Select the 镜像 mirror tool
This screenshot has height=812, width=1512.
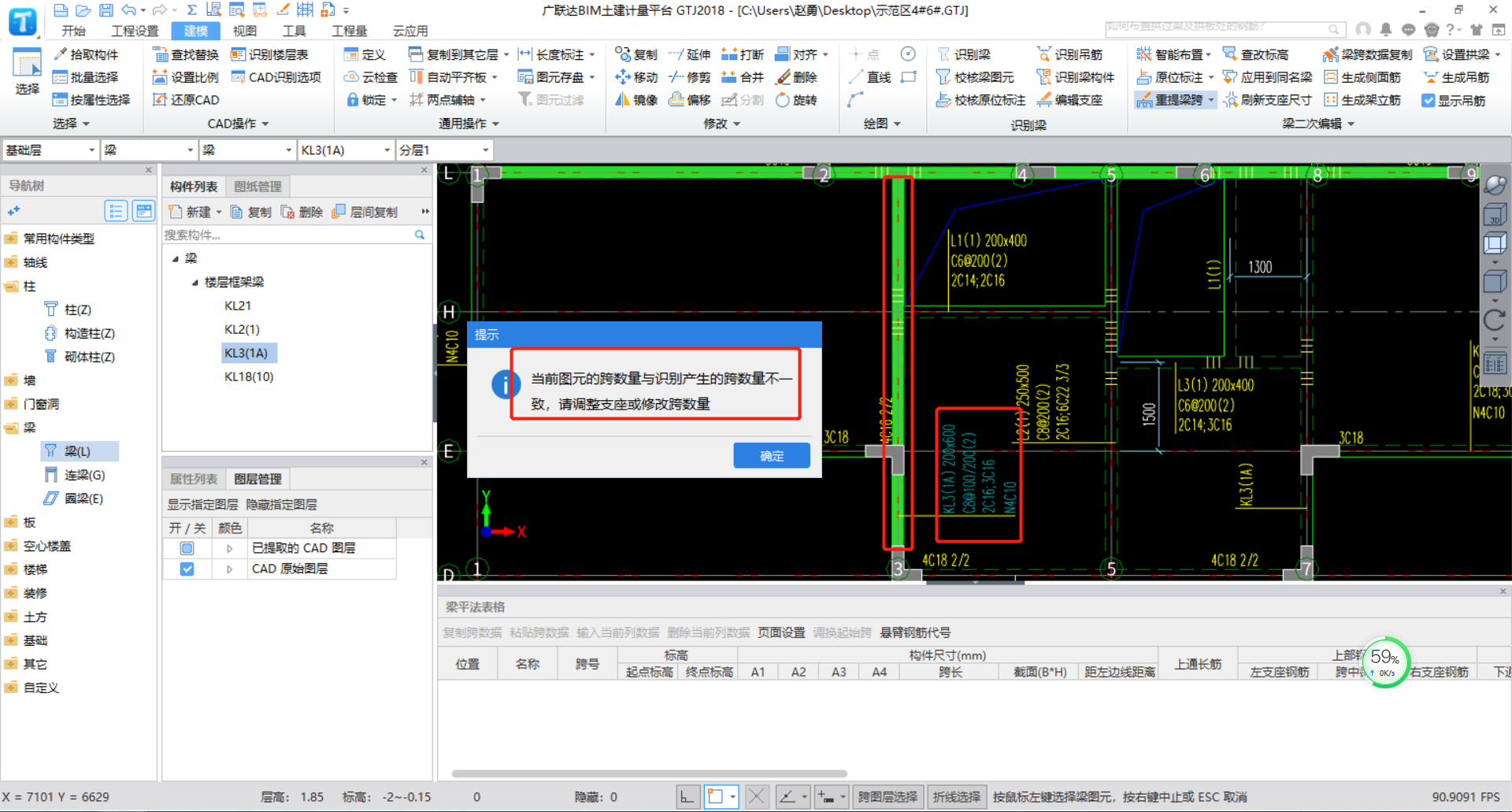click(636, 100)
